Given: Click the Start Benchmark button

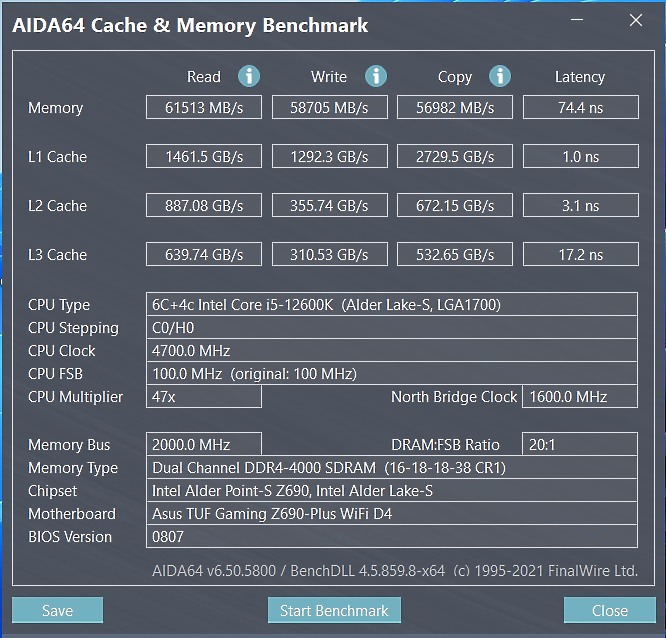Looking at the screenshot, I should 334,610.
